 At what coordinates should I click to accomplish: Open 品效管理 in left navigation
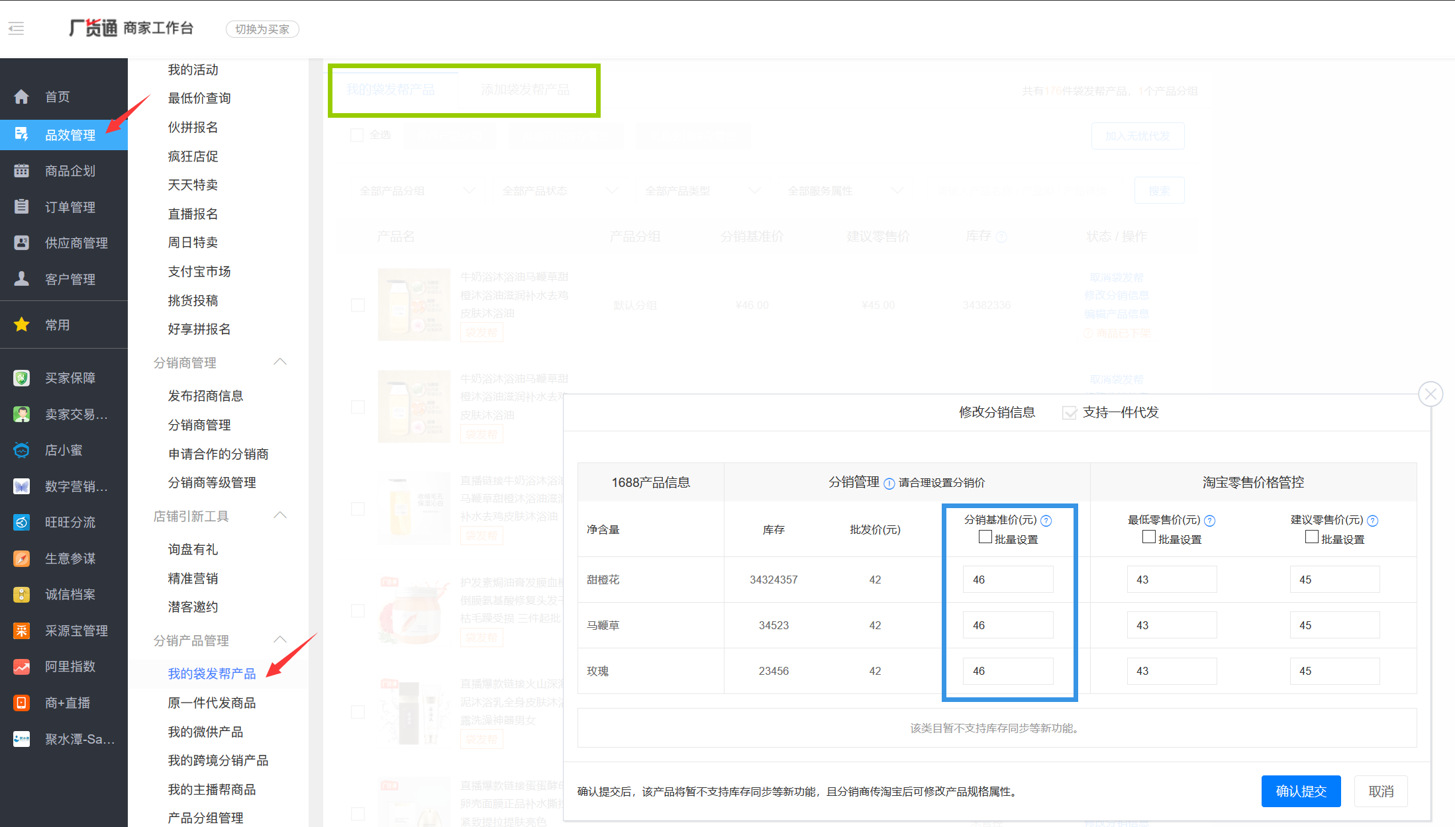[x=70, y=135]
